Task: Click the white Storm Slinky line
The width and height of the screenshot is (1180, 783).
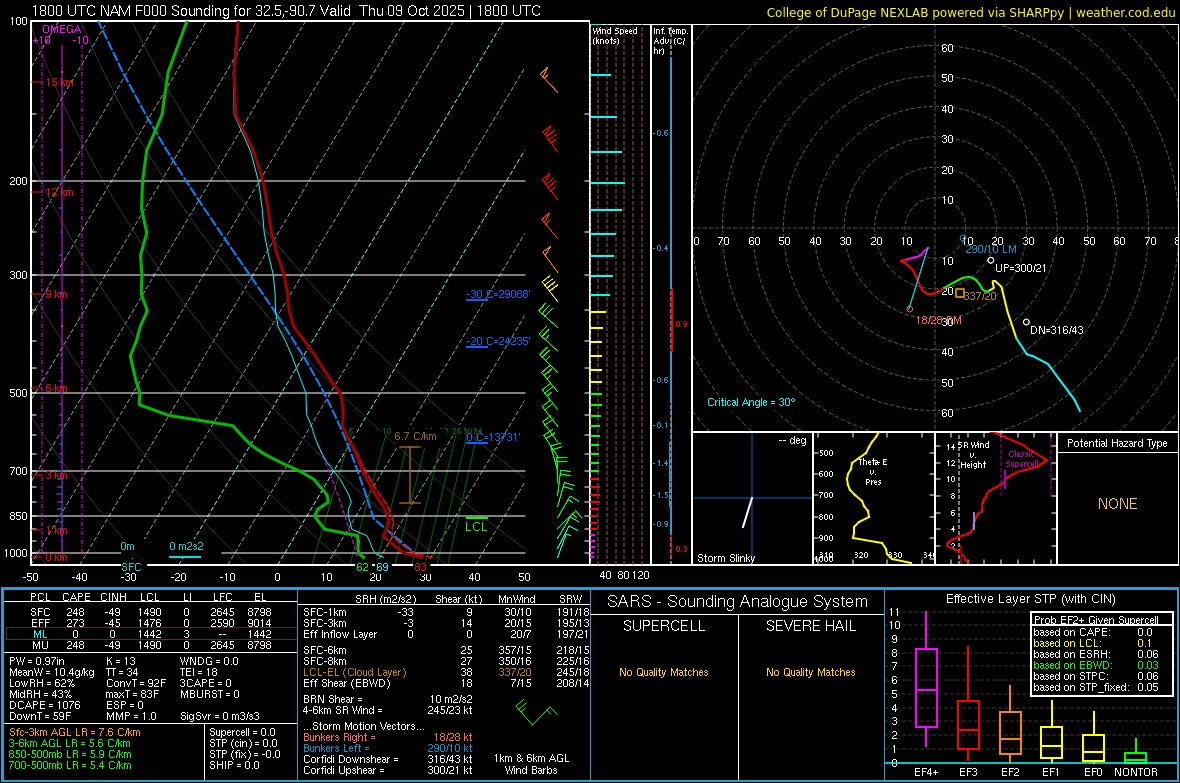Action: [x=747, y=512]
